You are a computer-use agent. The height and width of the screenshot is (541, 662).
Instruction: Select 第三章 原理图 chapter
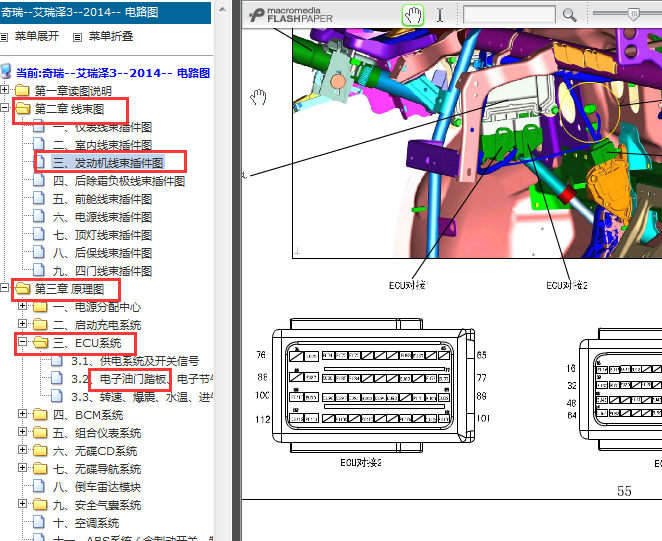69,289
